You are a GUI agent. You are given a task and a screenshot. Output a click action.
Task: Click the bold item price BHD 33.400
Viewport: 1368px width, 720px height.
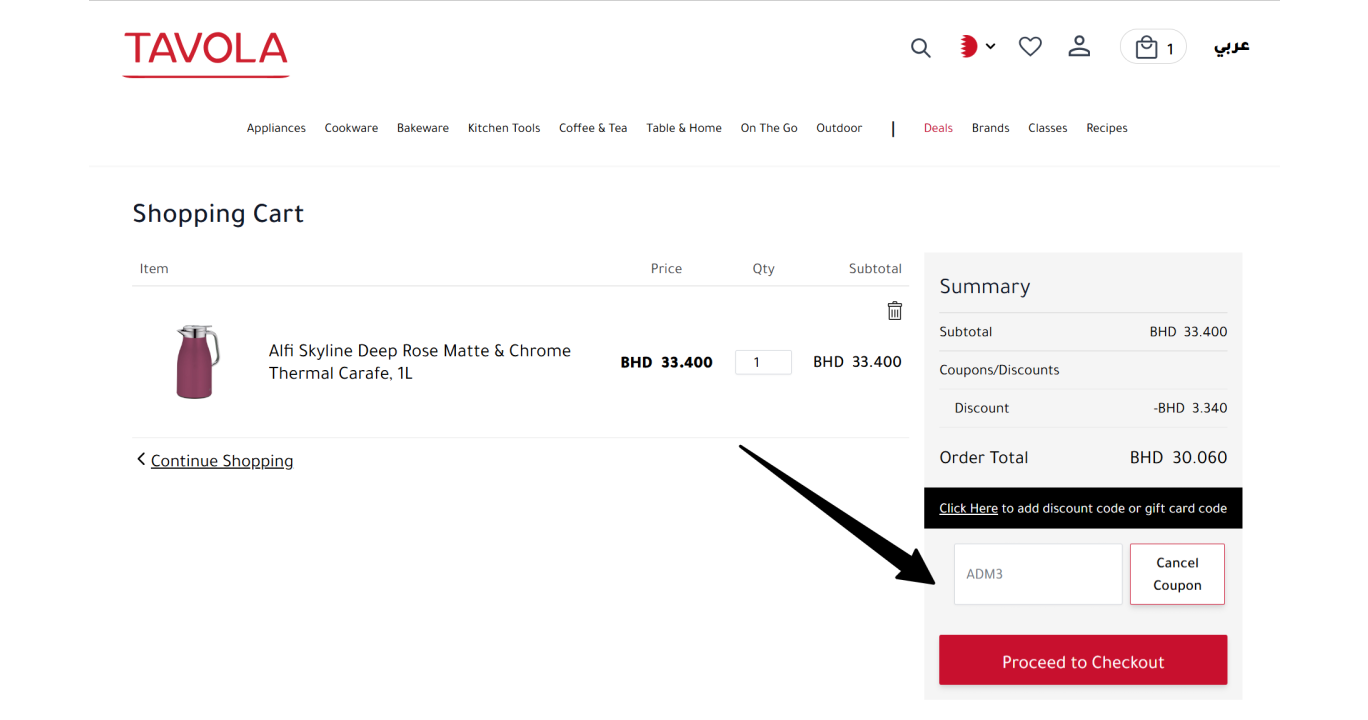click(x=666, y=362)
